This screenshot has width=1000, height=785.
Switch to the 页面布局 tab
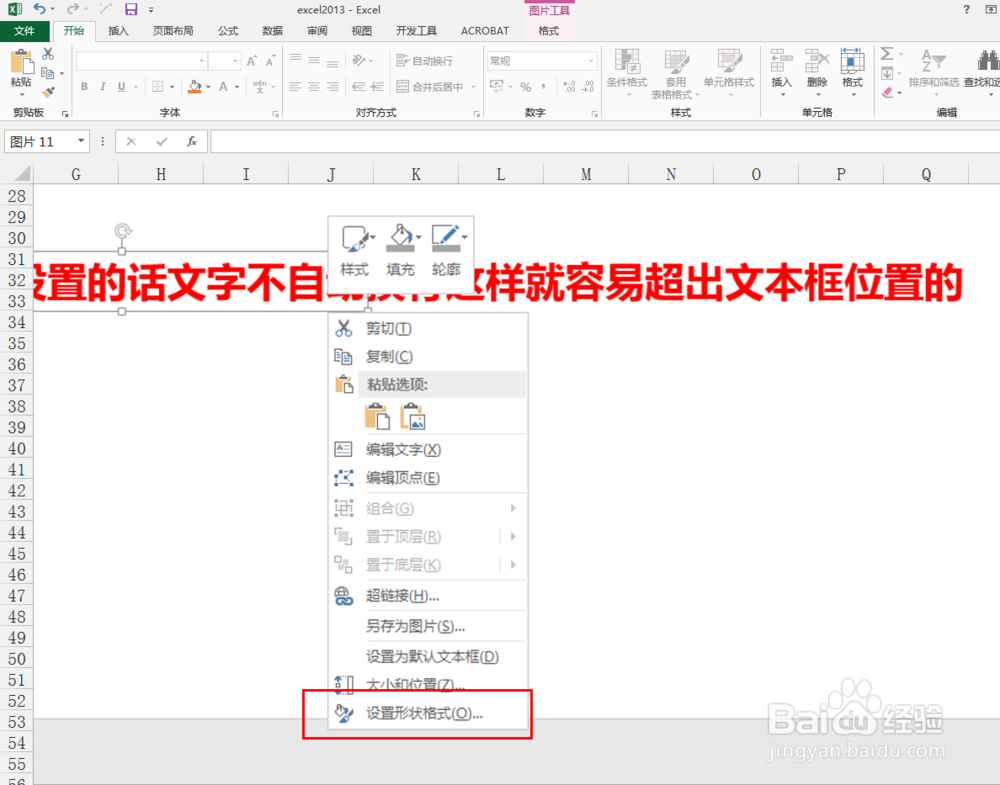[x=173, y=31]
